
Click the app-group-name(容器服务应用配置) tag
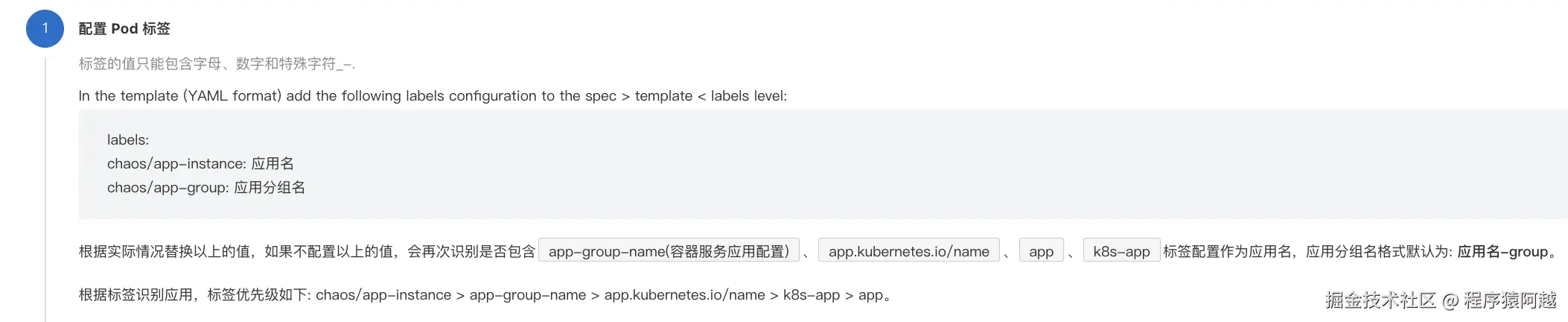pyautogui.click(x=668, y=252)
